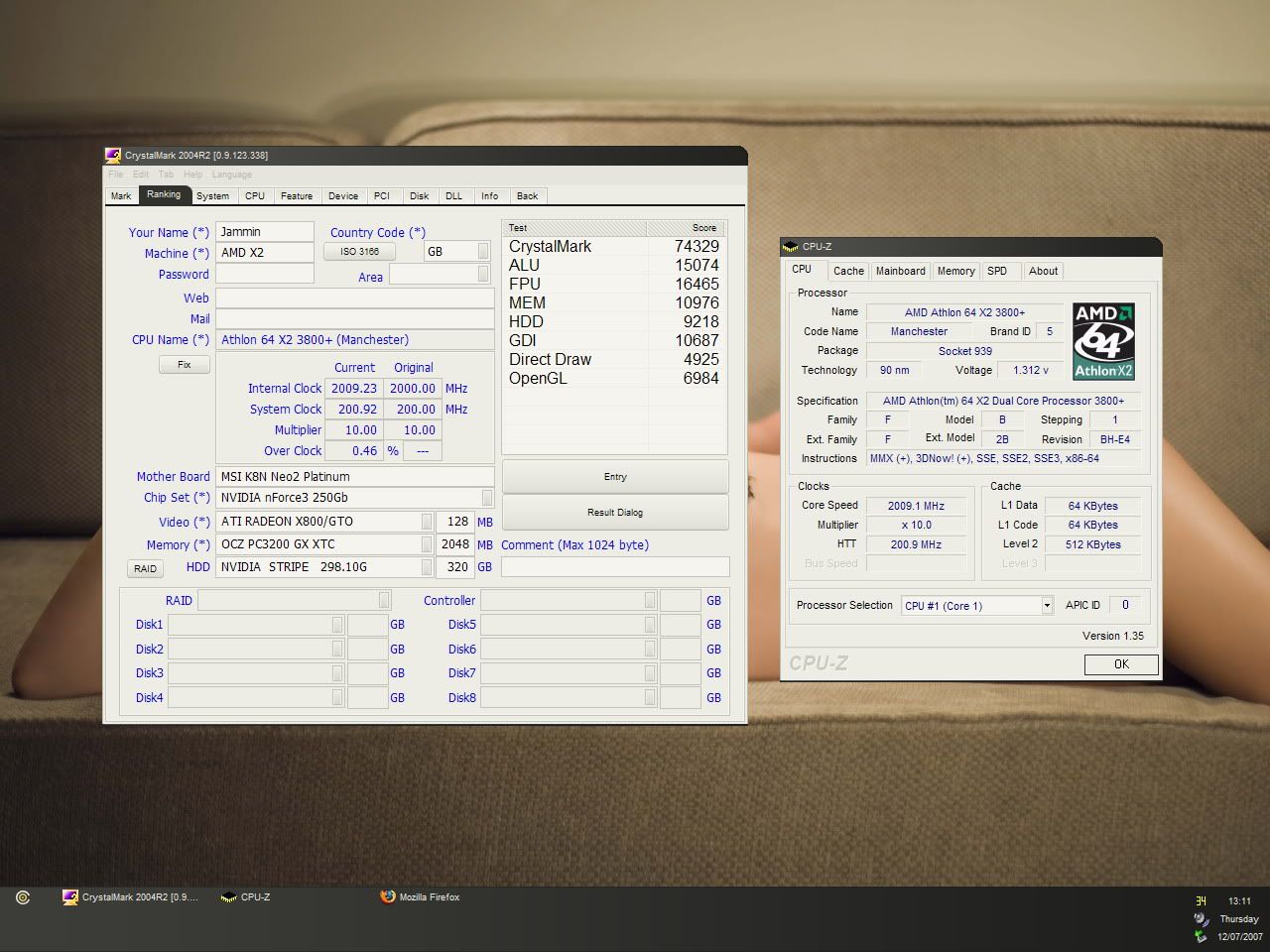Open the Cache tab in CPU-Z
1270x952 pixels.
point(848,271)
